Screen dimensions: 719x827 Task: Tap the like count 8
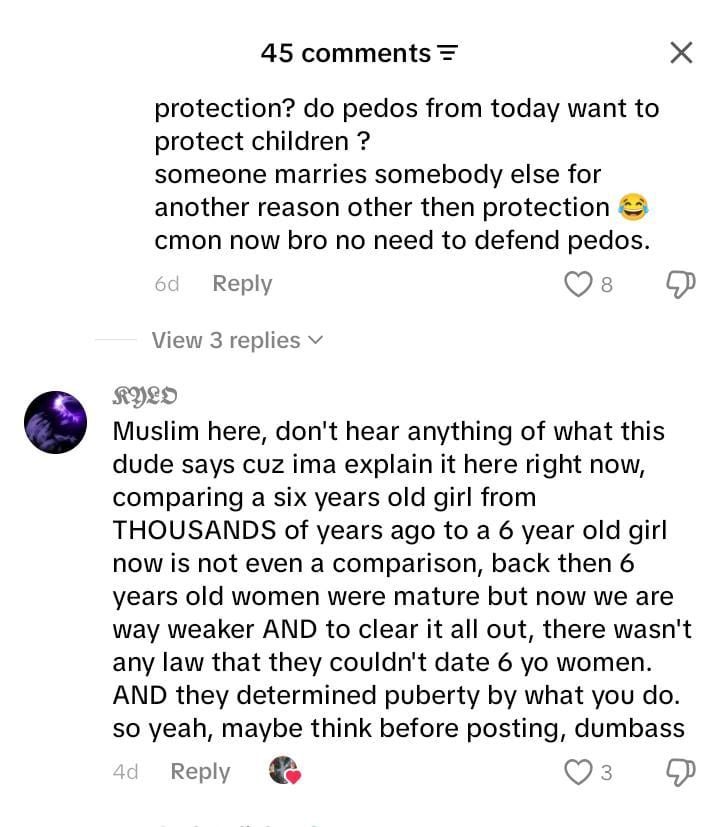tap(607, 285)
